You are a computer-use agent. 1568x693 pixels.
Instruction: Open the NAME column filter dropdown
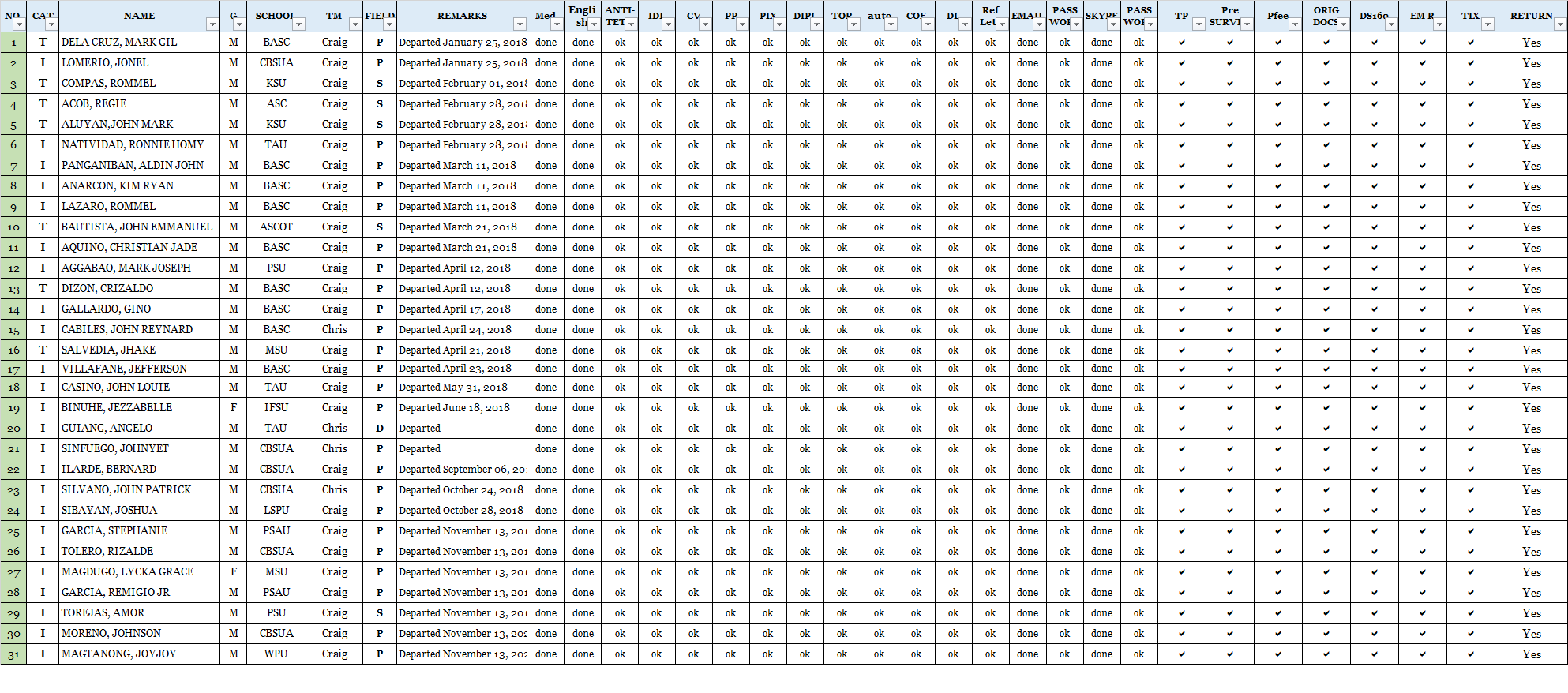tap(212, 24)
